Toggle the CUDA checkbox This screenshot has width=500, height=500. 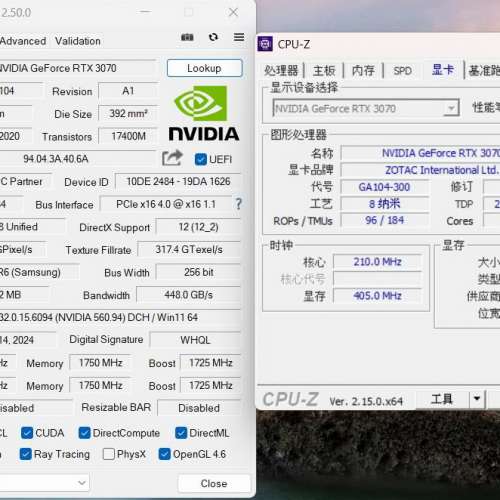27,433
